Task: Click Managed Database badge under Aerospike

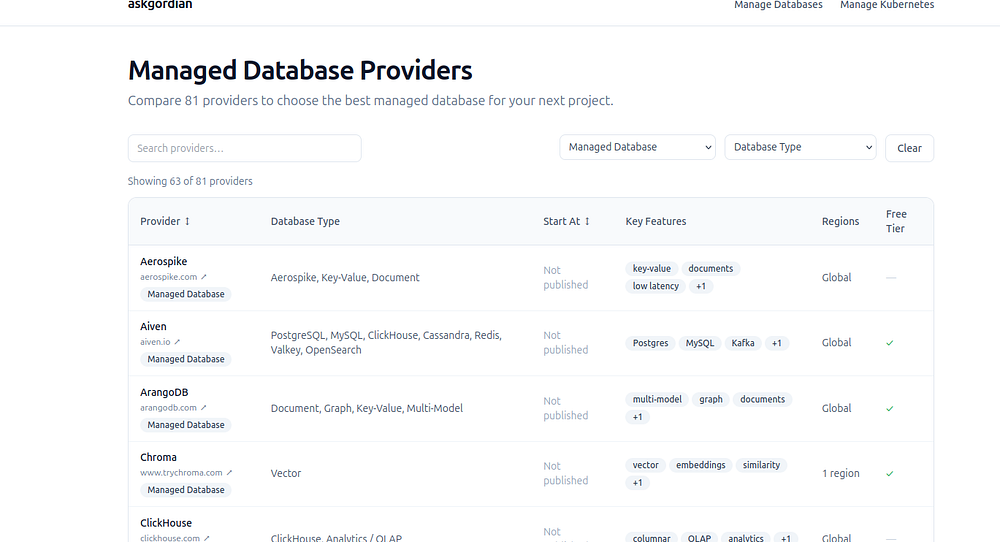Action: coord(186,294)
